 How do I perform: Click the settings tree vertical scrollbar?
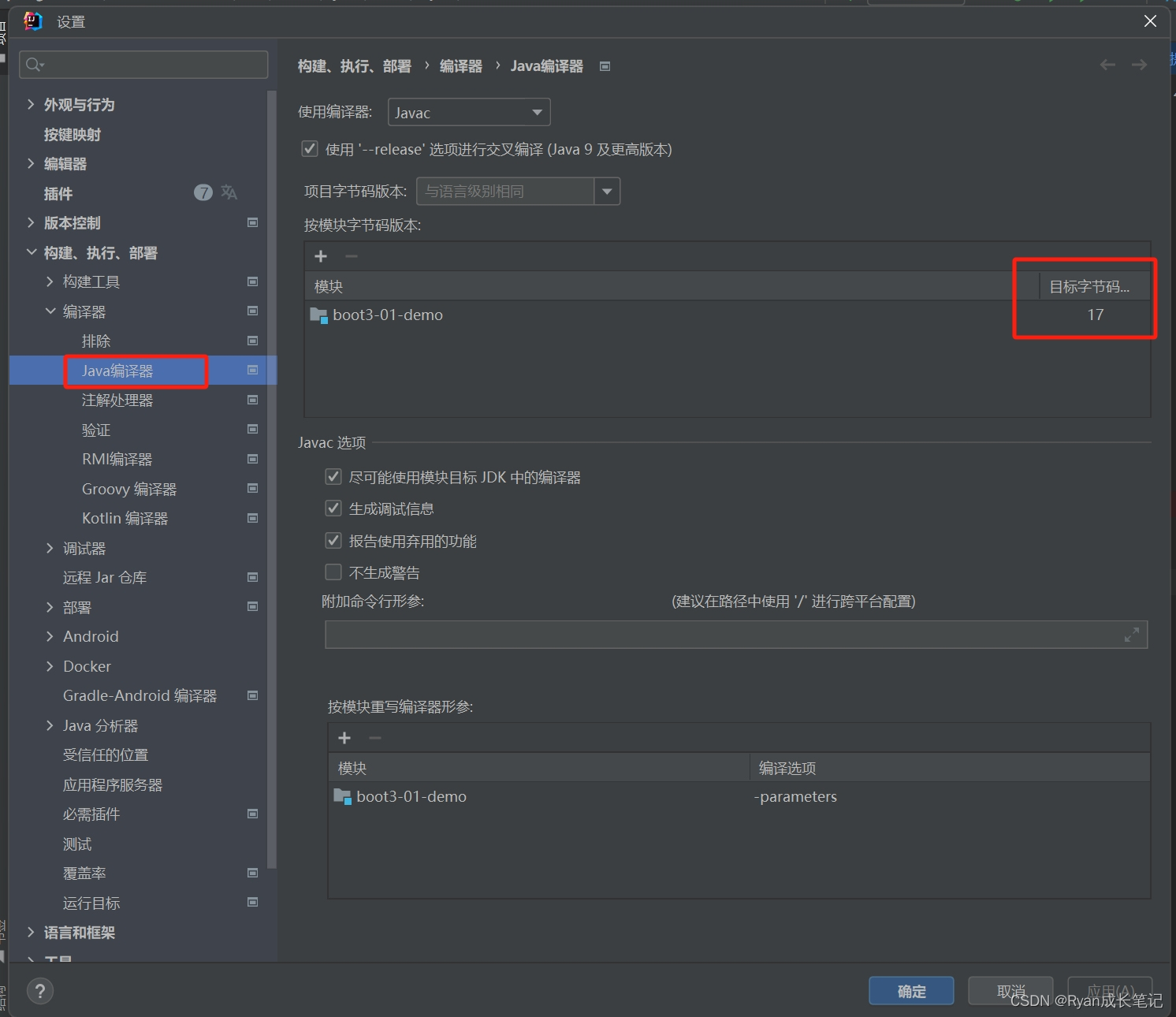click(x=272, y=481)
